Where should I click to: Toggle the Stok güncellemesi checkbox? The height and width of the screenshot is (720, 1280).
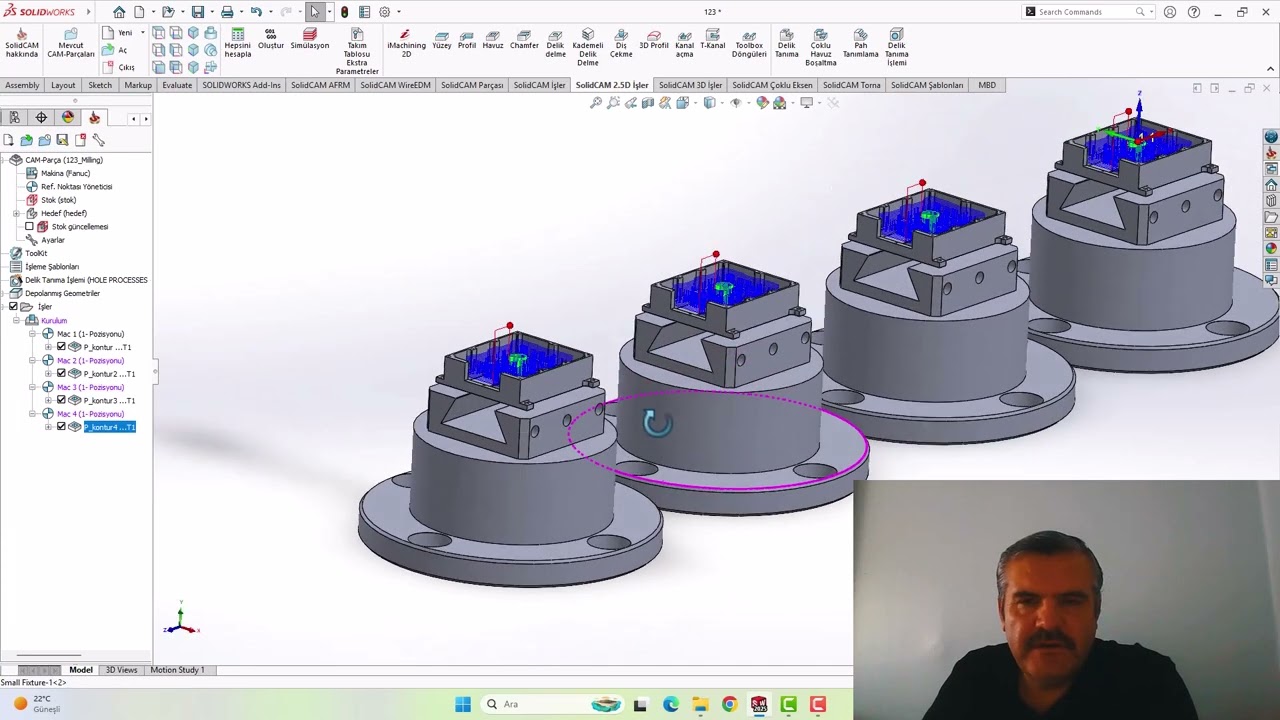(29, 226)
